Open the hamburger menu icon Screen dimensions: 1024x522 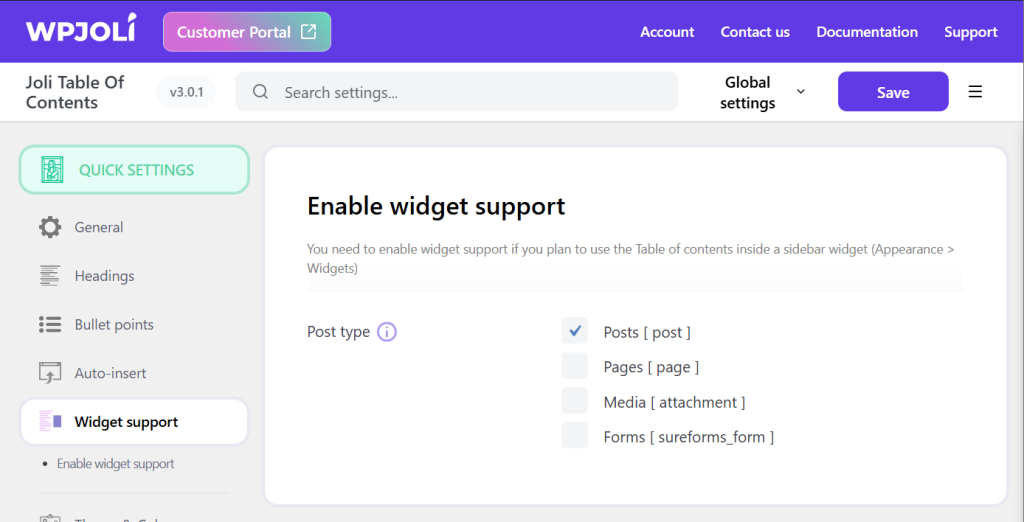tap(975, 92)
